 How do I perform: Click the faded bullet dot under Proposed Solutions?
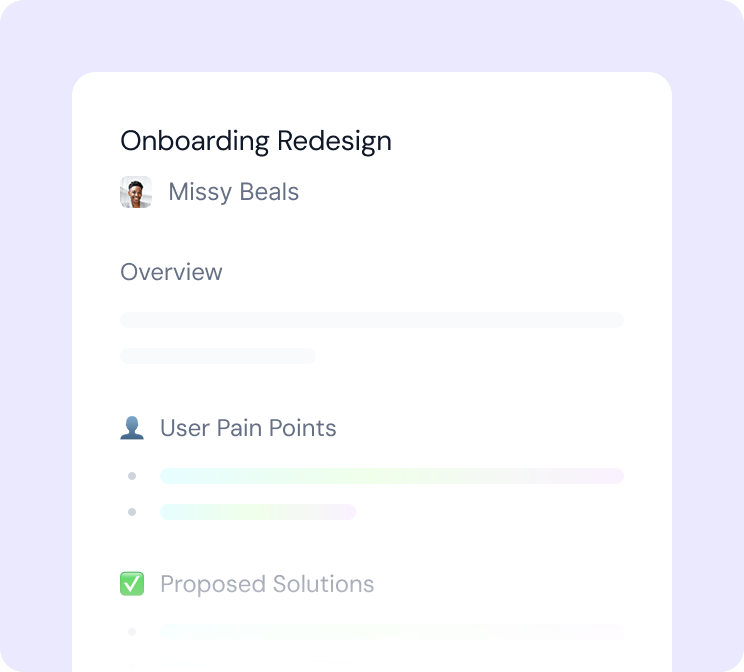[132, 632]
